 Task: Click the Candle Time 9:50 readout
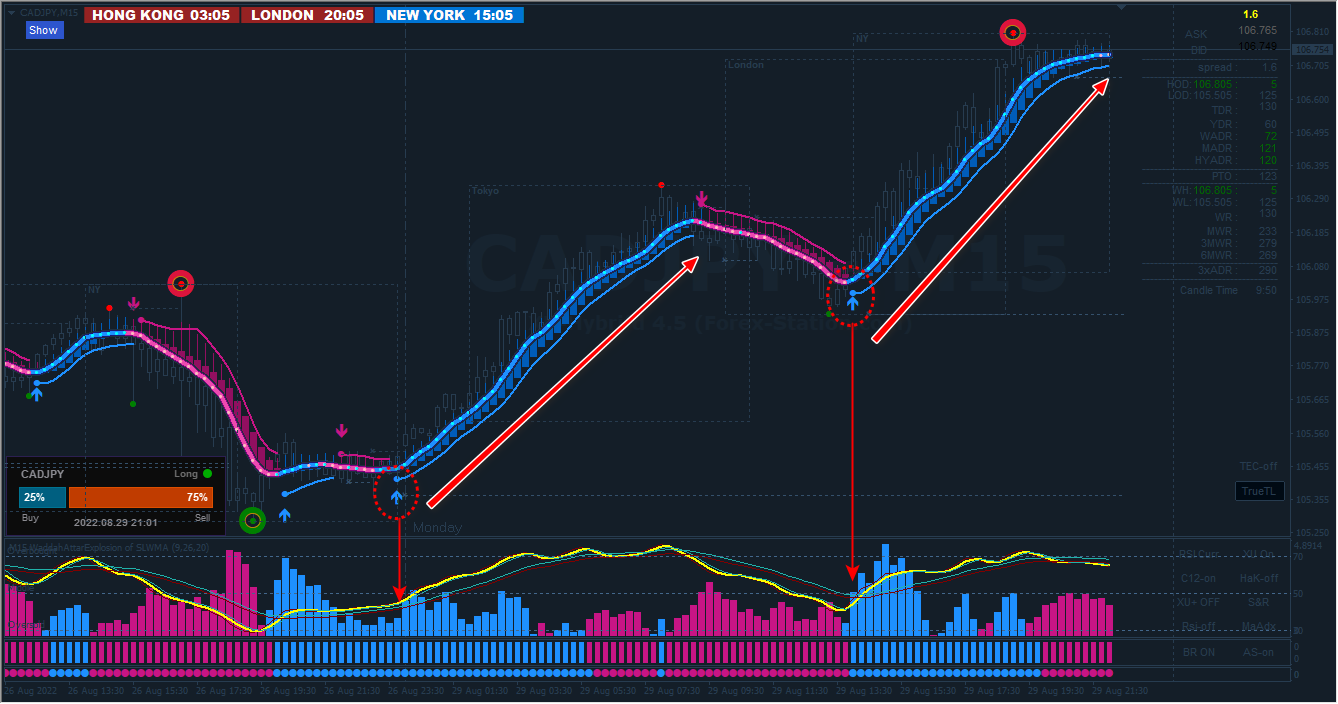pos(1229,290)
